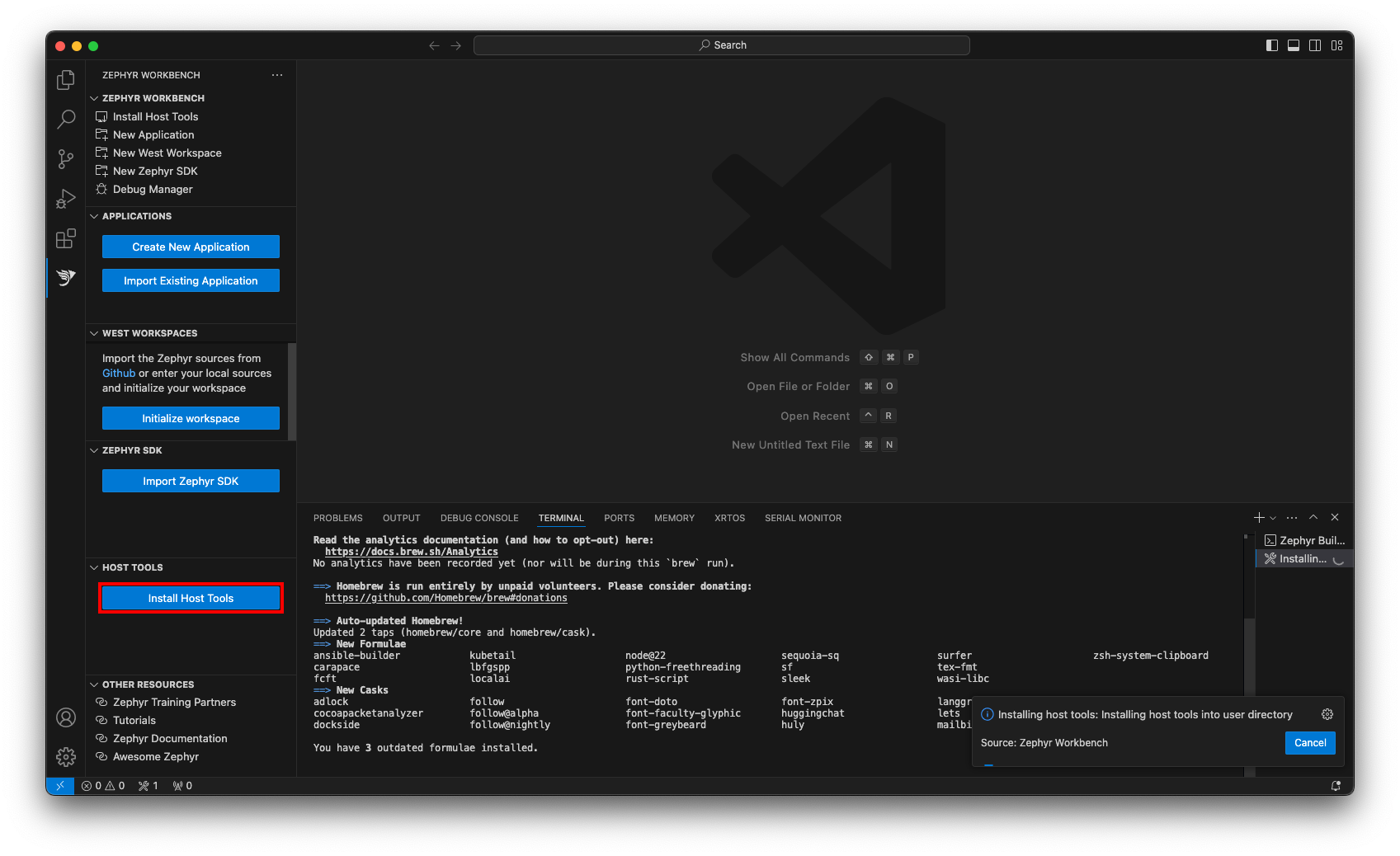Switch to the SERIAL MONITOR tab

coord(802,518)
